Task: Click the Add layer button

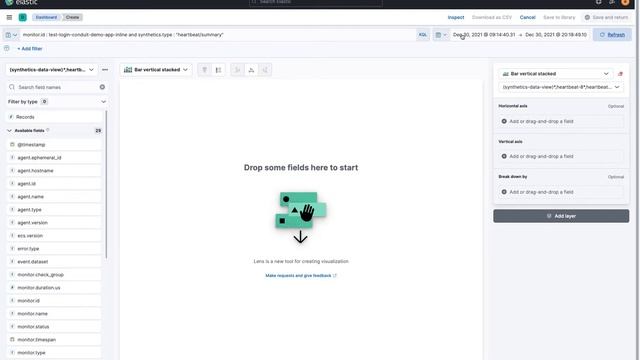Action: pos(561,216)
